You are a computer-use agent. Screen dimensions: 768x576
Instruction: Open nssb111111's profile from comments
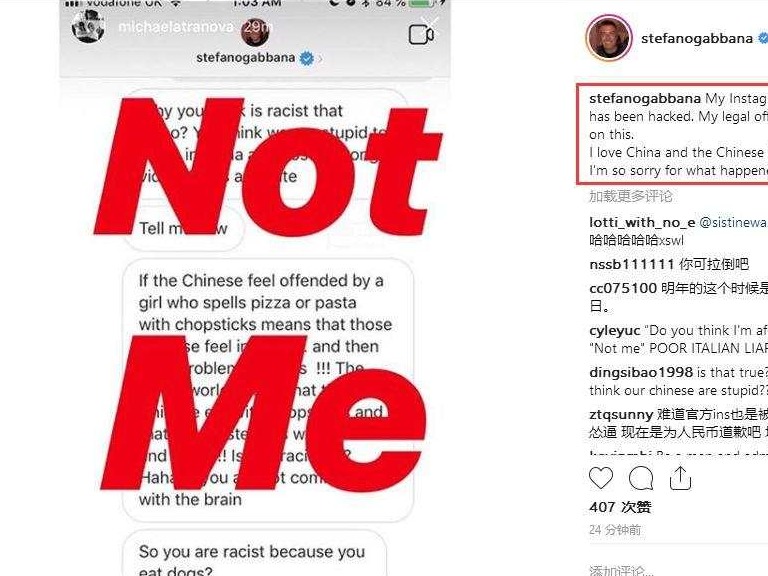point(632,264)
